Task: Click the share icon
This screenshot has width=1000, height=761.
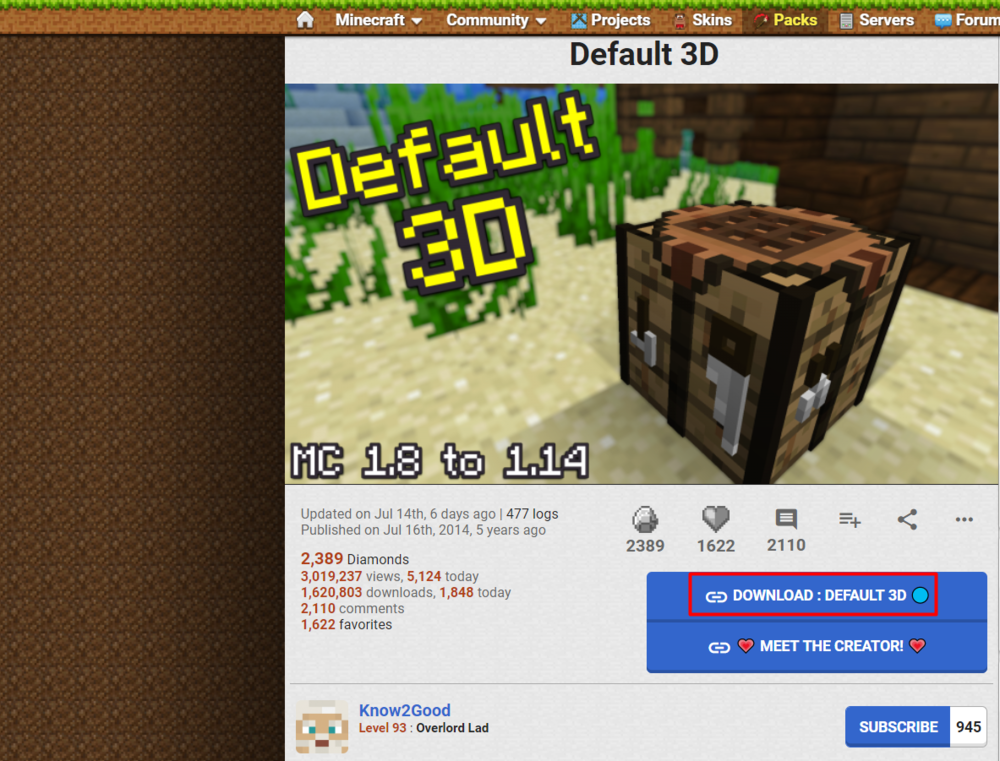Action: click(x=907, y=519)
